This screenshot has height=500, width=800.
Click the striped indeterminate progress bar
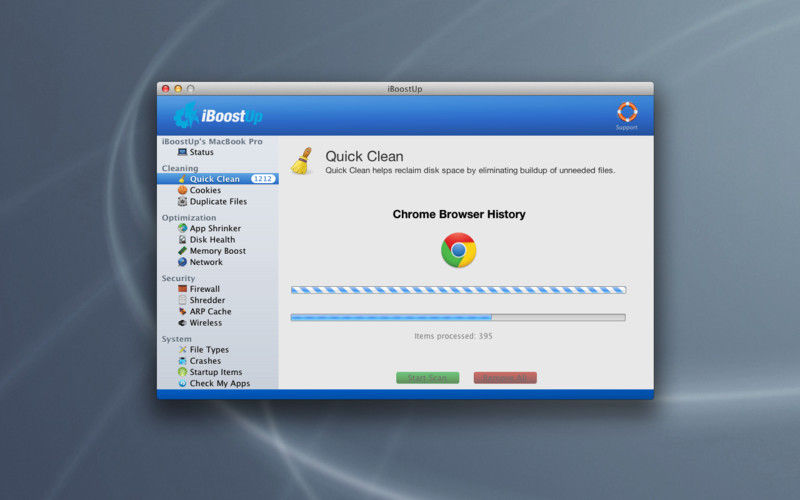tap(458, 290)
